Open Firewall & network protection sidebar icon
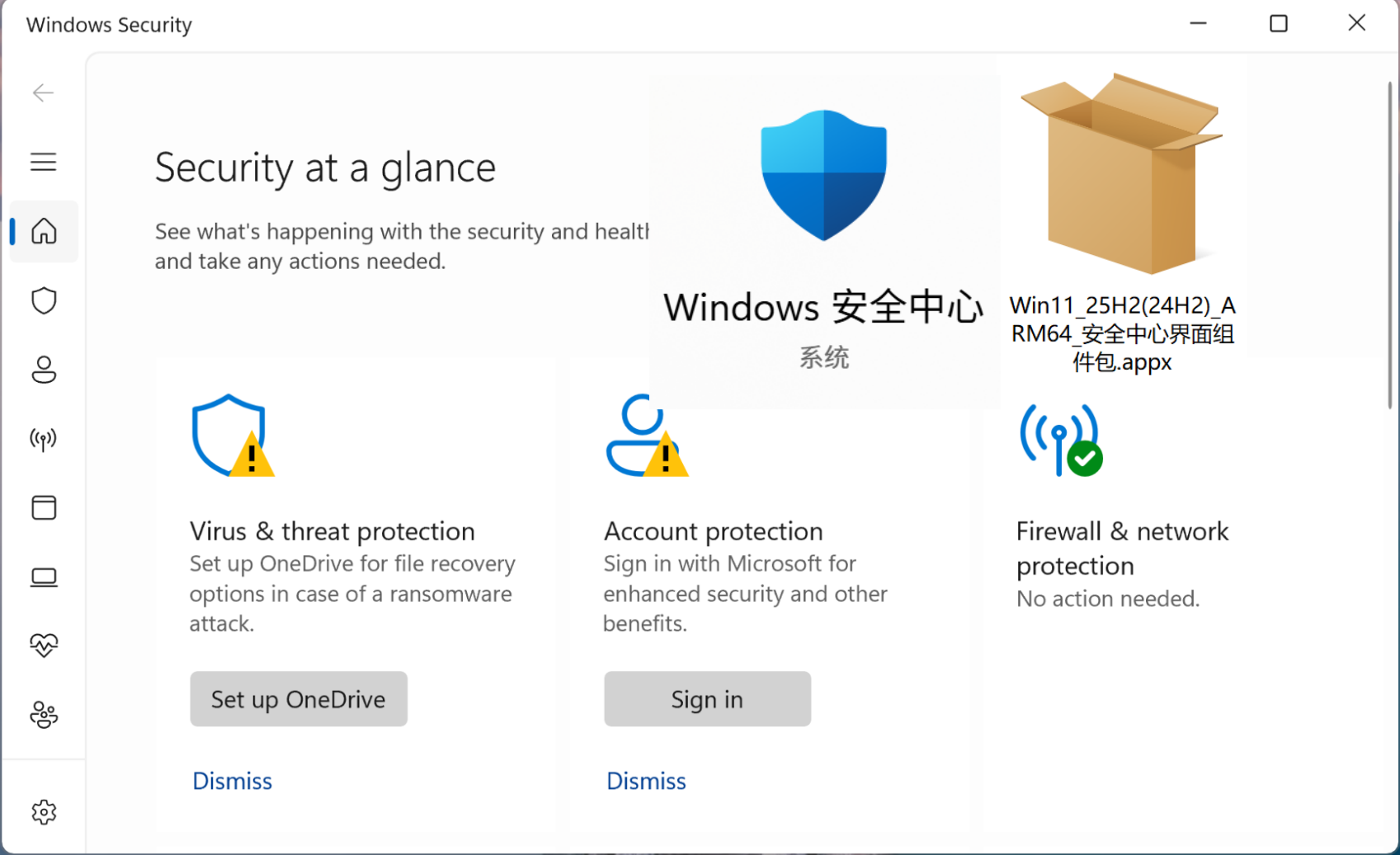 [x=44, y=439]
